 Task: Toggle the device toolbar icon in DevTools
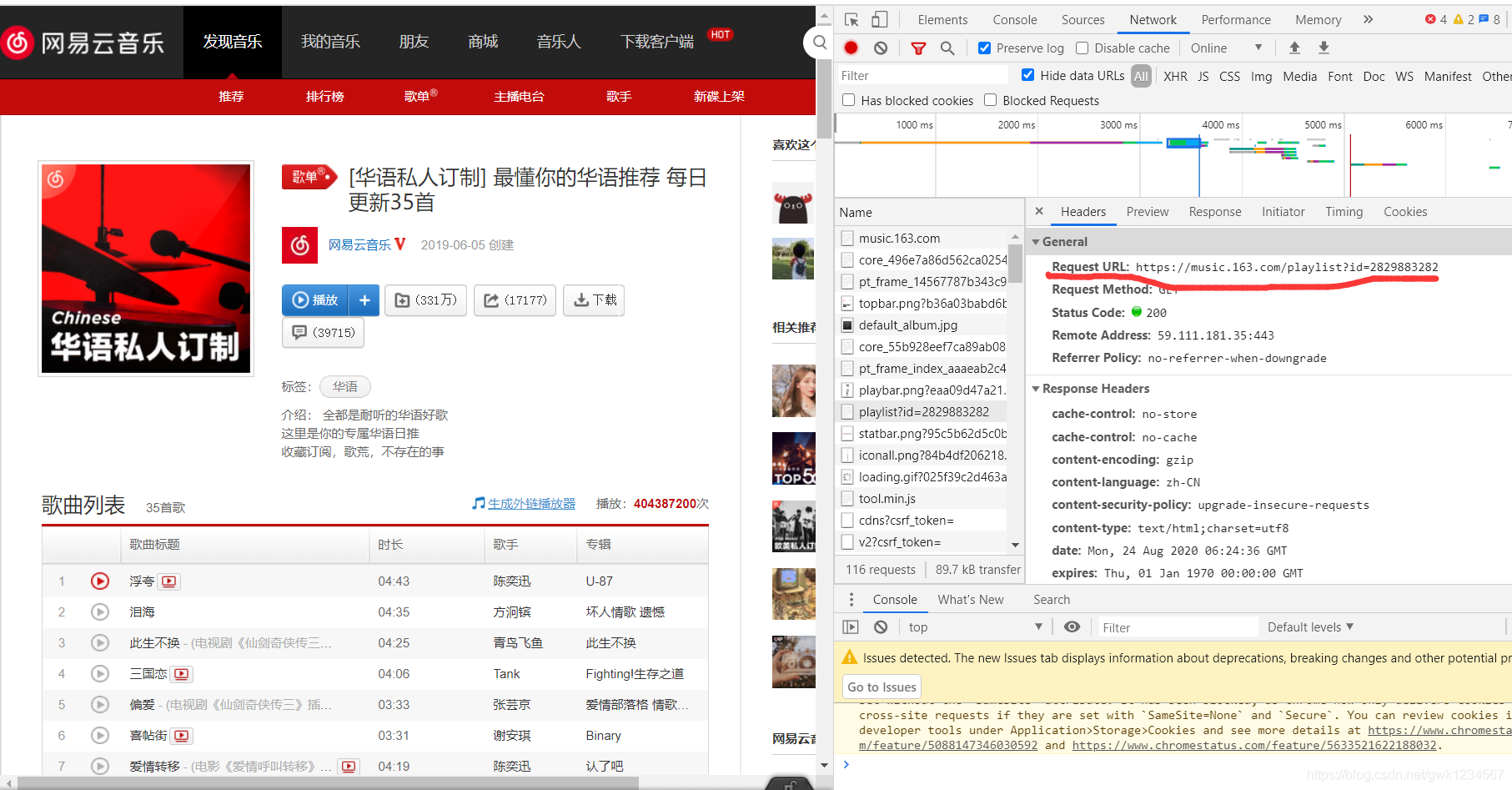(879, 19)
